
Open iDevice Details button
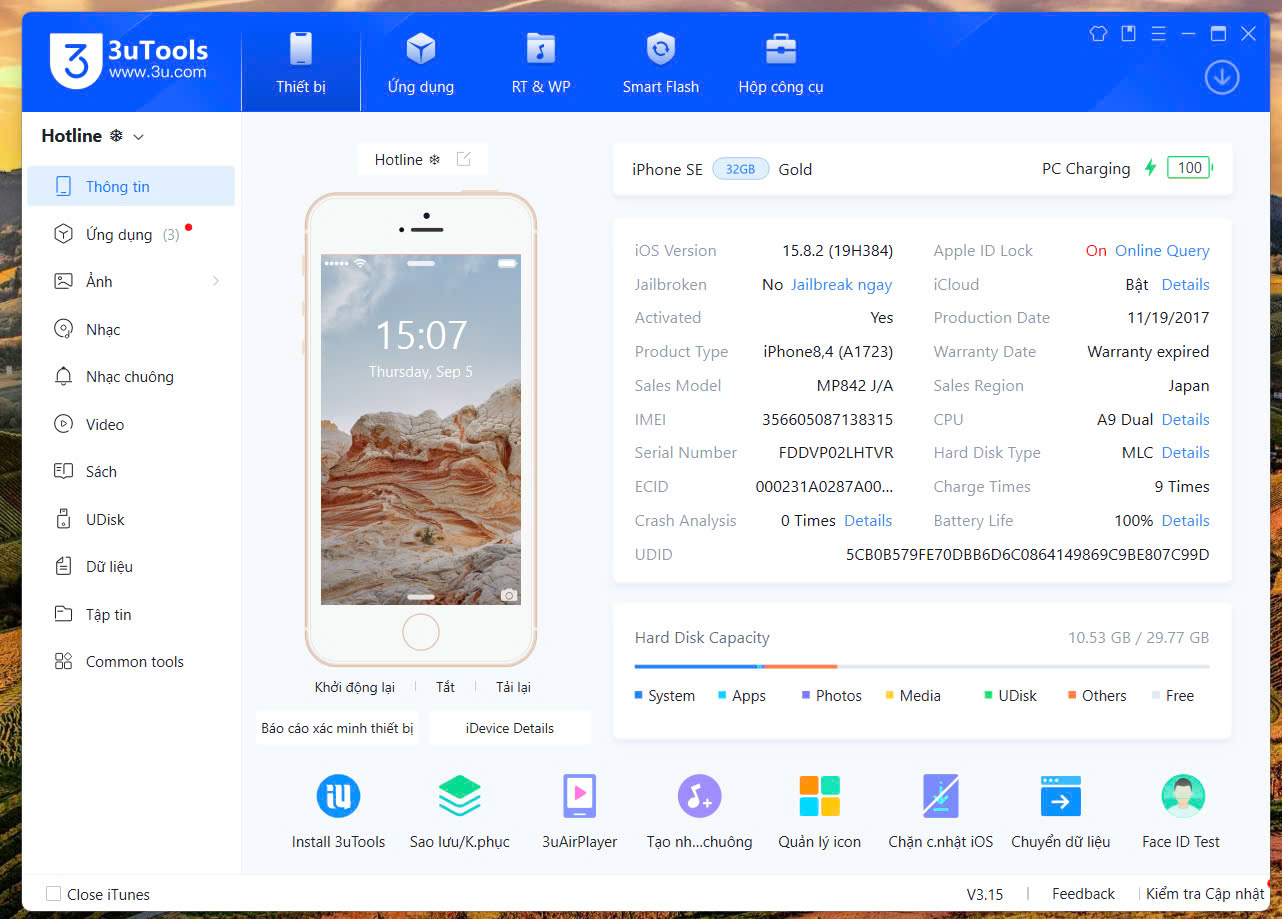pyautogui.click(x=510, y=728)
